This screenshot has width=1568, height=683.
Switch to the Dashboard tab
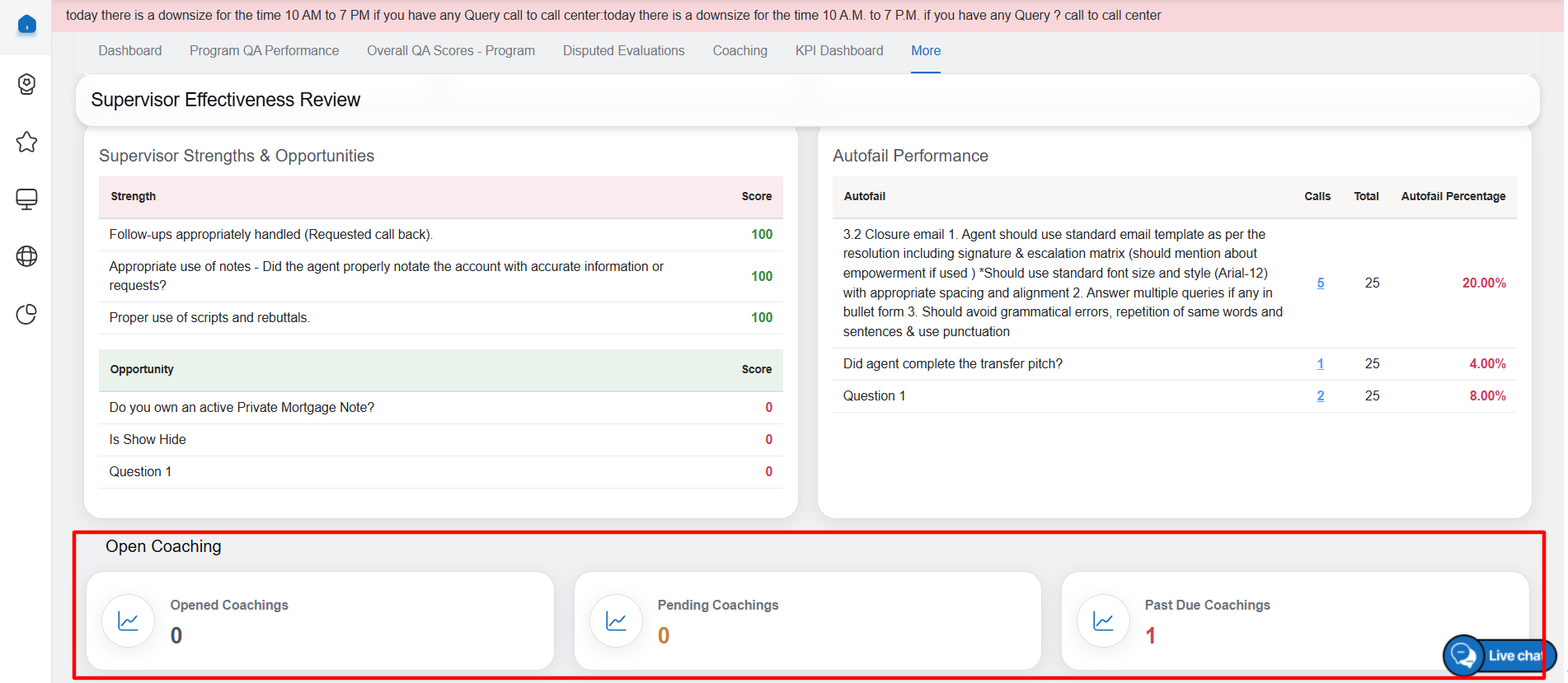point(130,51)
